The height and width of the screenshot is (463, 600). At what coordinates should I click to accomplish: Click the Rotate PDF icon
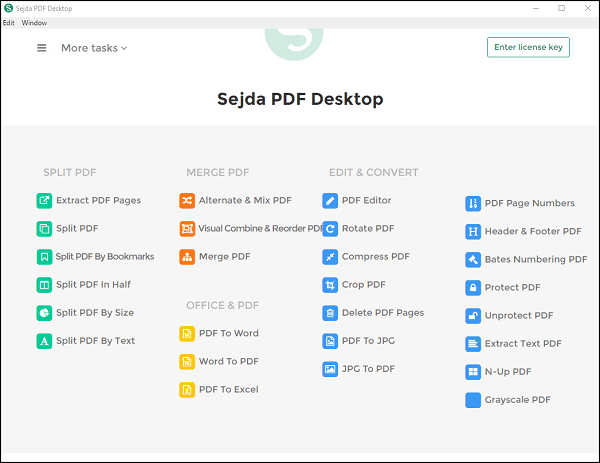click(330, 229)
